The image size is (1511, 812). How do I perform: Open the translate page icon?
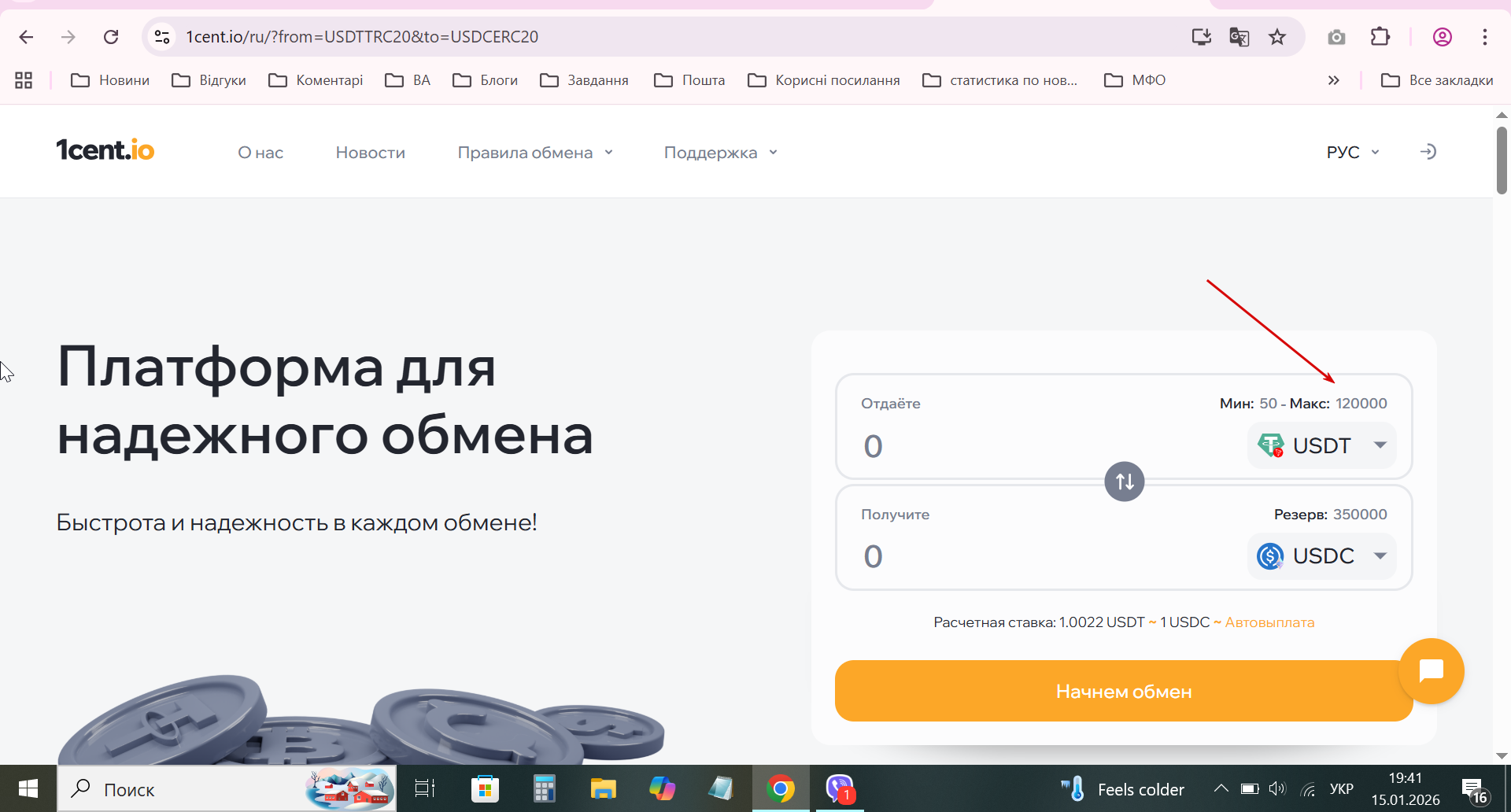tap(1239, 37)
